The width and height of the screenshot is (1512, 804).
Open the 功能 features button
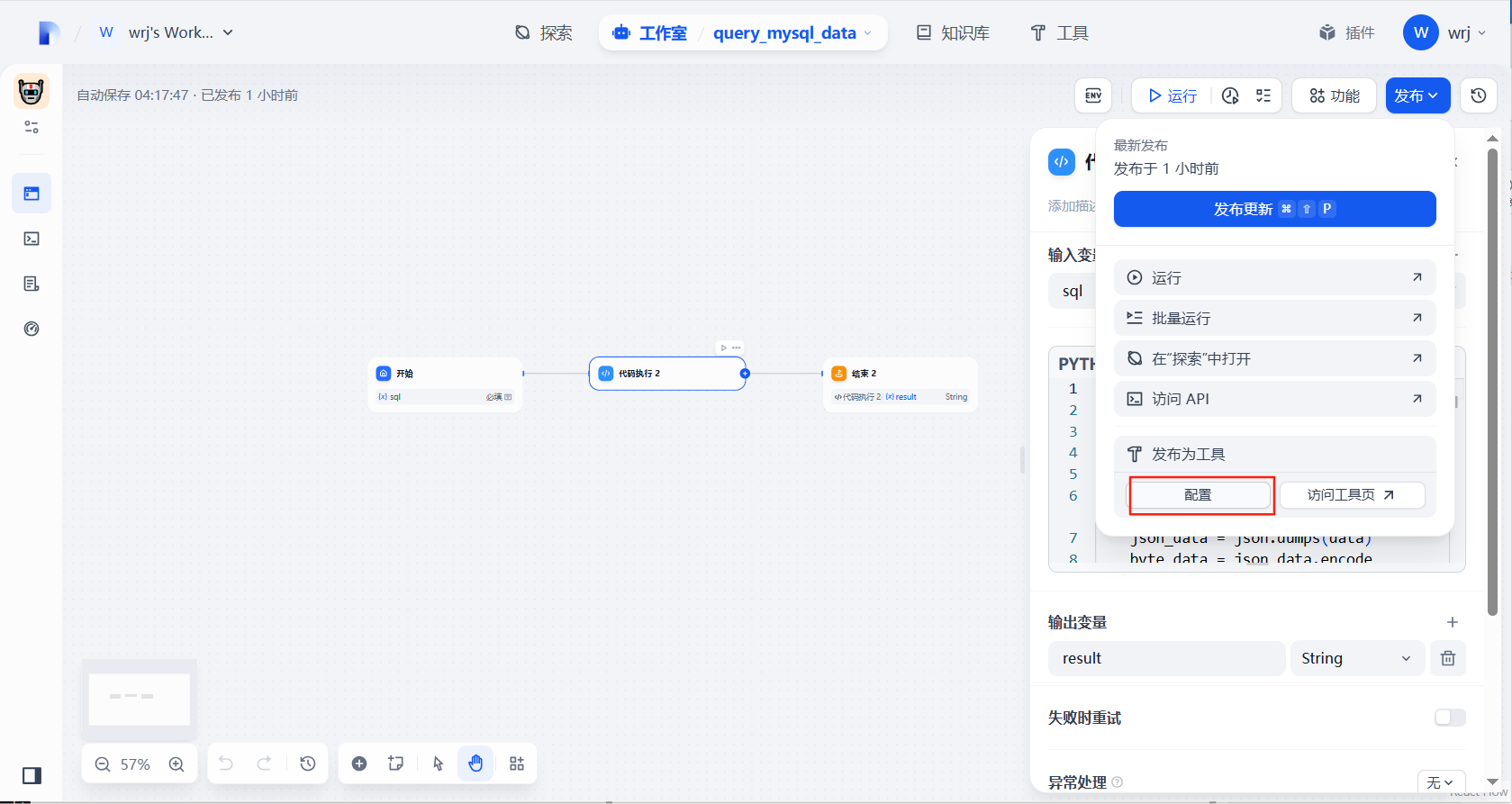coord(1334,95)
